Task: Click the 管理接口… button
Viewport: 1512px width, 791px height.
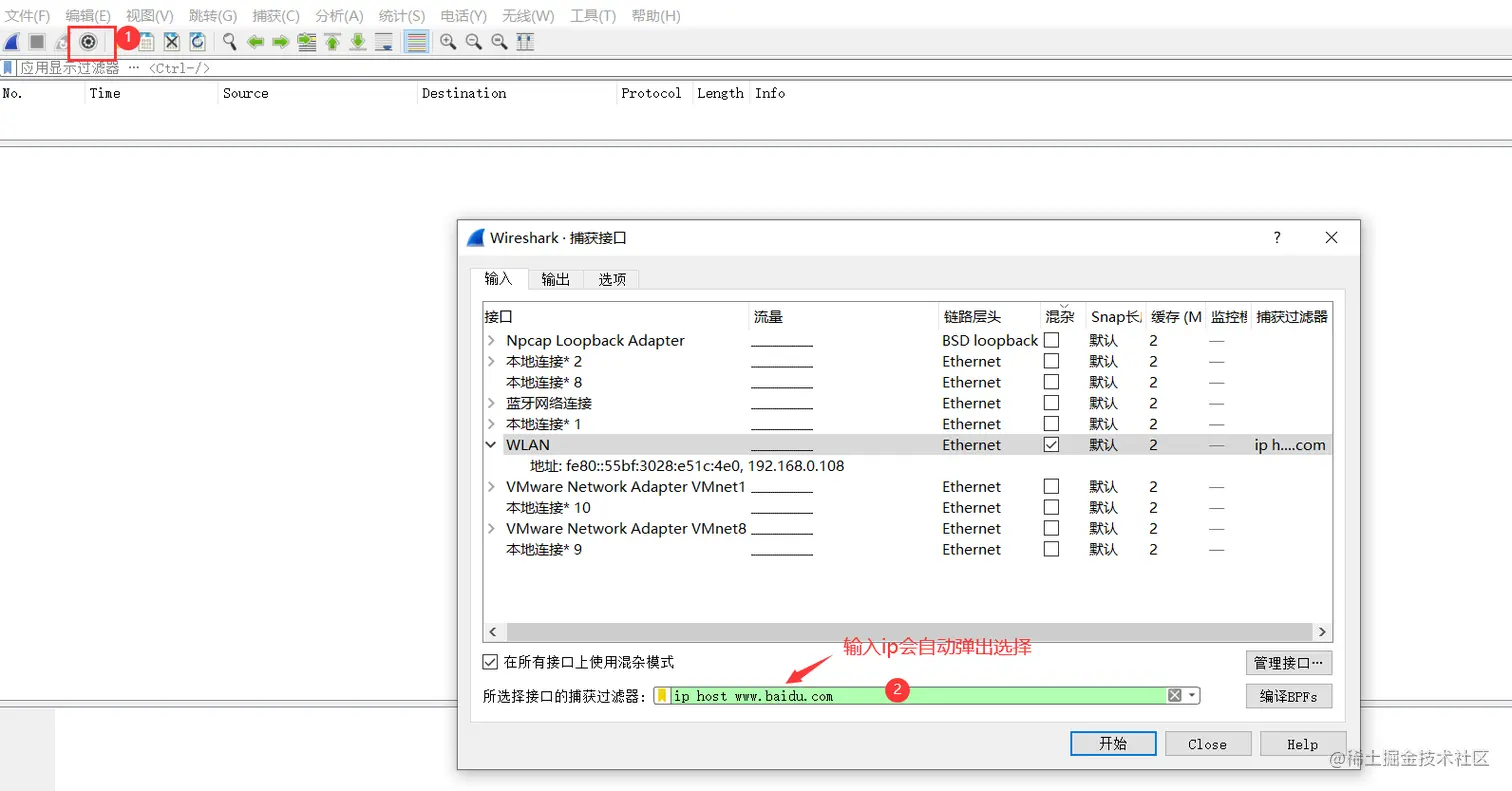Action: coord(1289,662)
